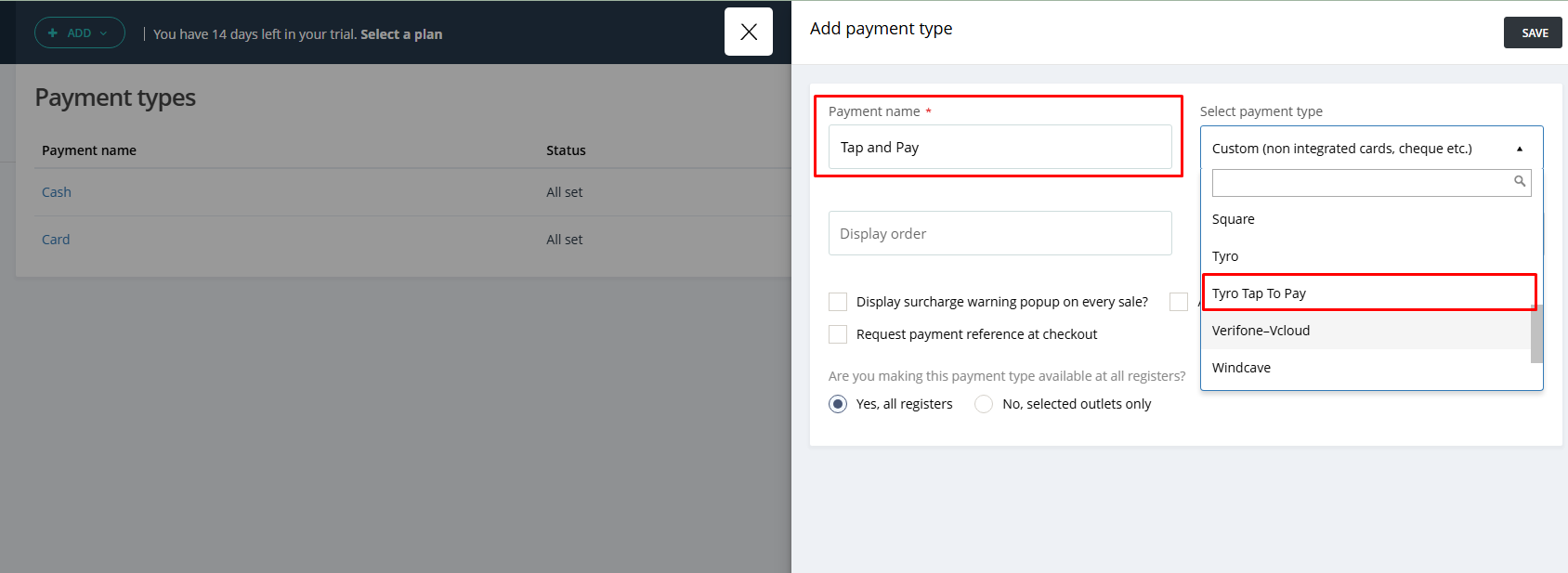Click the Payment name text field

pyautogui.click(x=1000, y=148)
